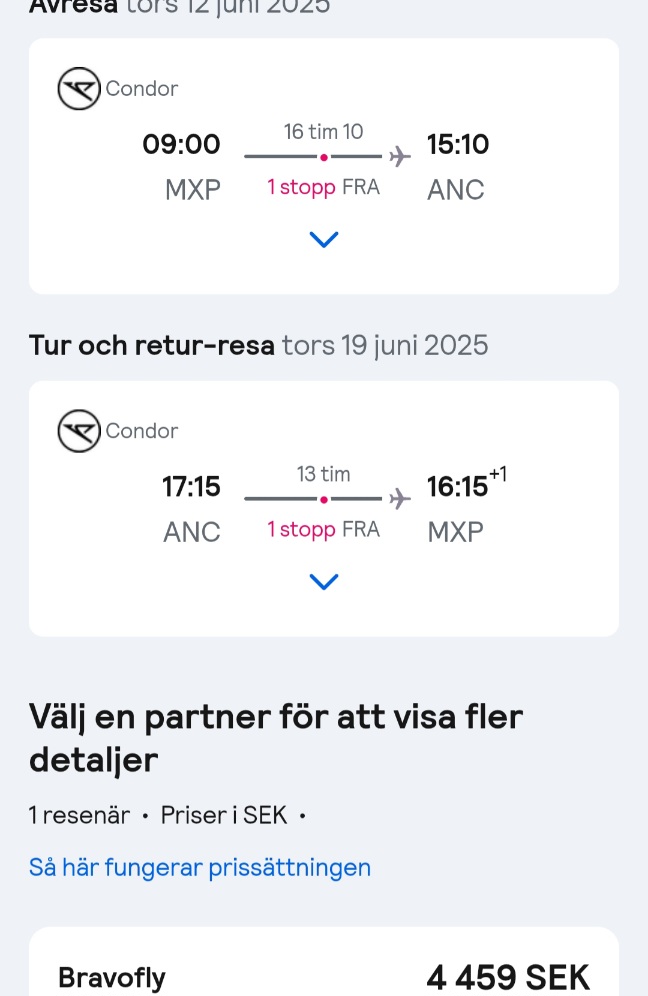Open the 'Så här fungerar prissättningen' link
Screen dimensions: 648x996
click(x=199, y=867)
